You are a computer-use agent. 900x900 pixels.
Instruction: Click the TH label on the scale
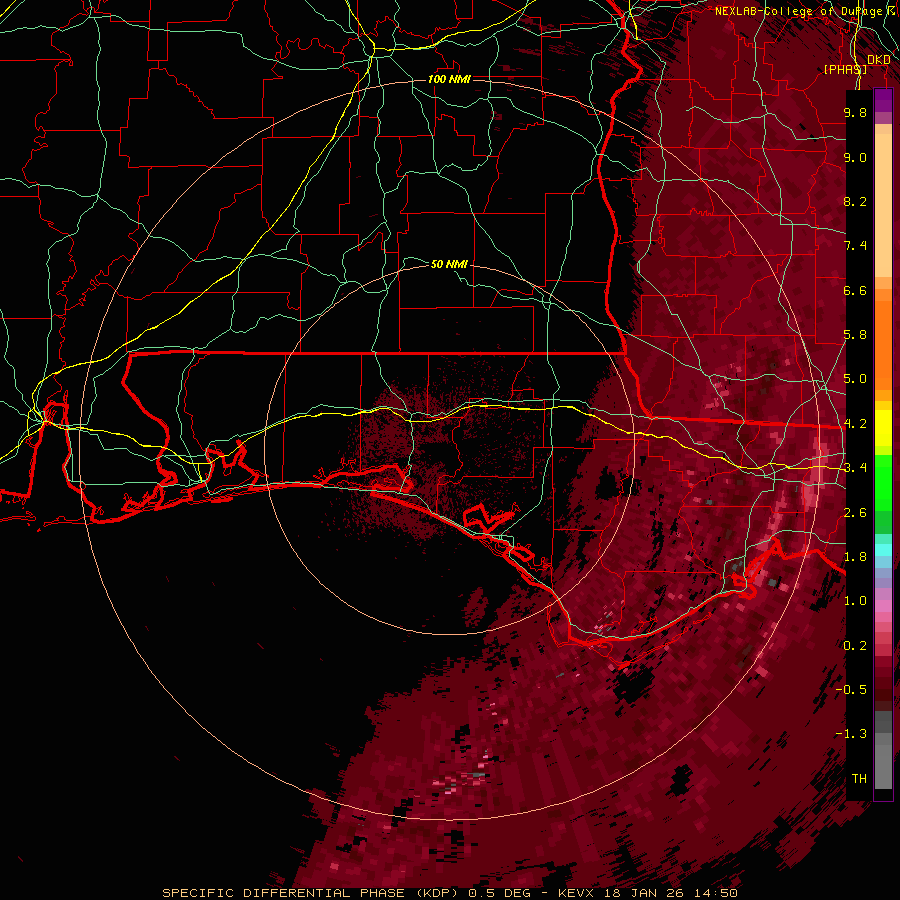point(859,779)
